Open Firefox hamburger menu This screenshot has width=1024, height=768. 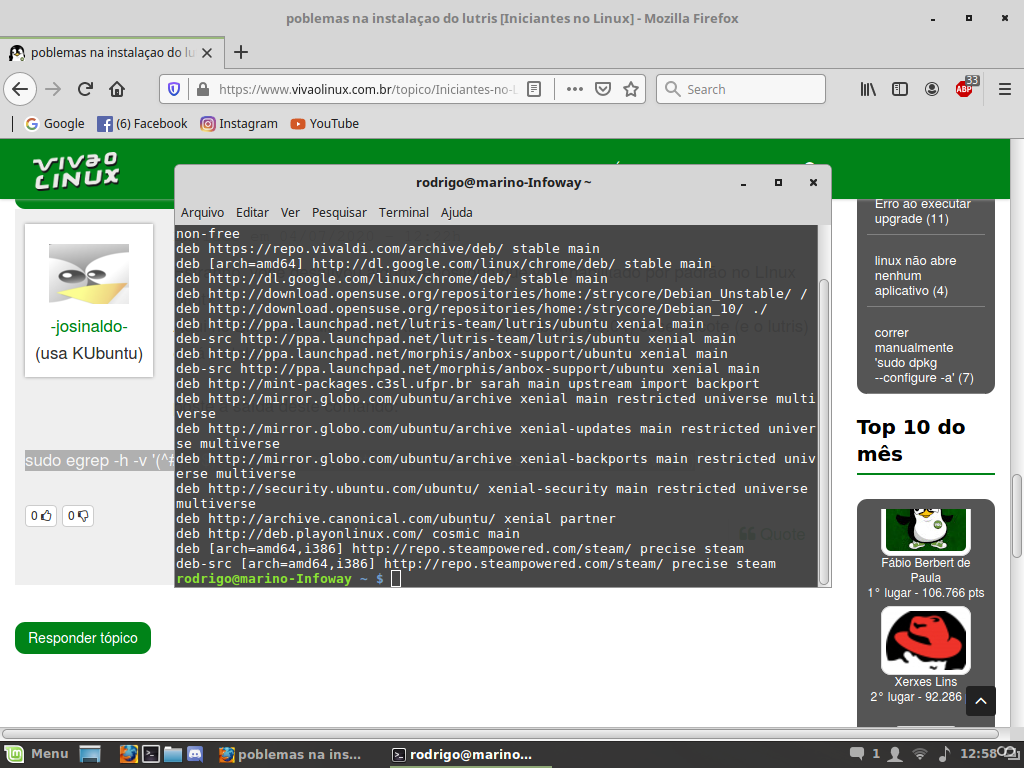1005,89
